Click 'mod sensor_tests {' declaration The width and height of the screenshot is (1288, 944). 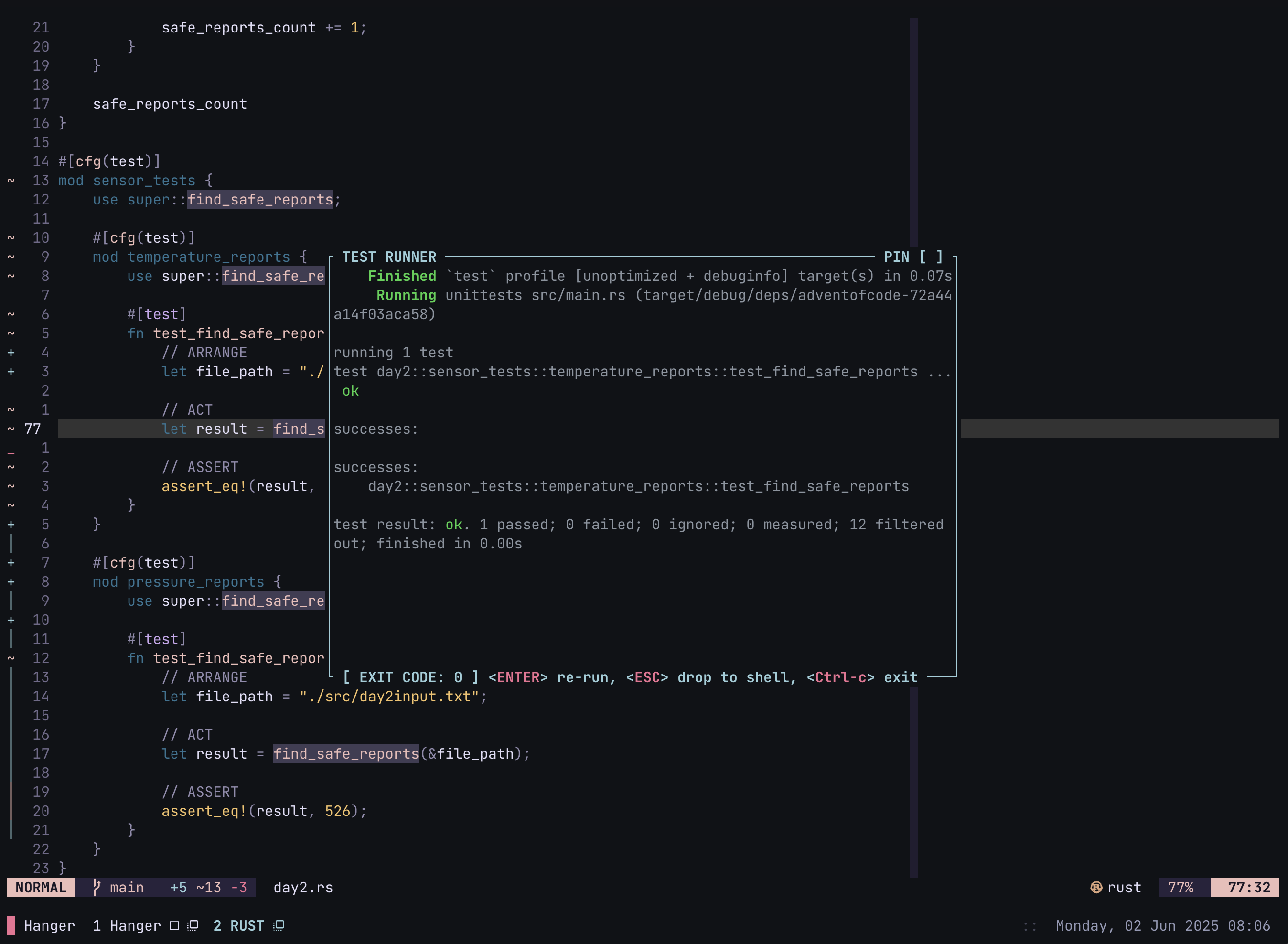(135, 181)
